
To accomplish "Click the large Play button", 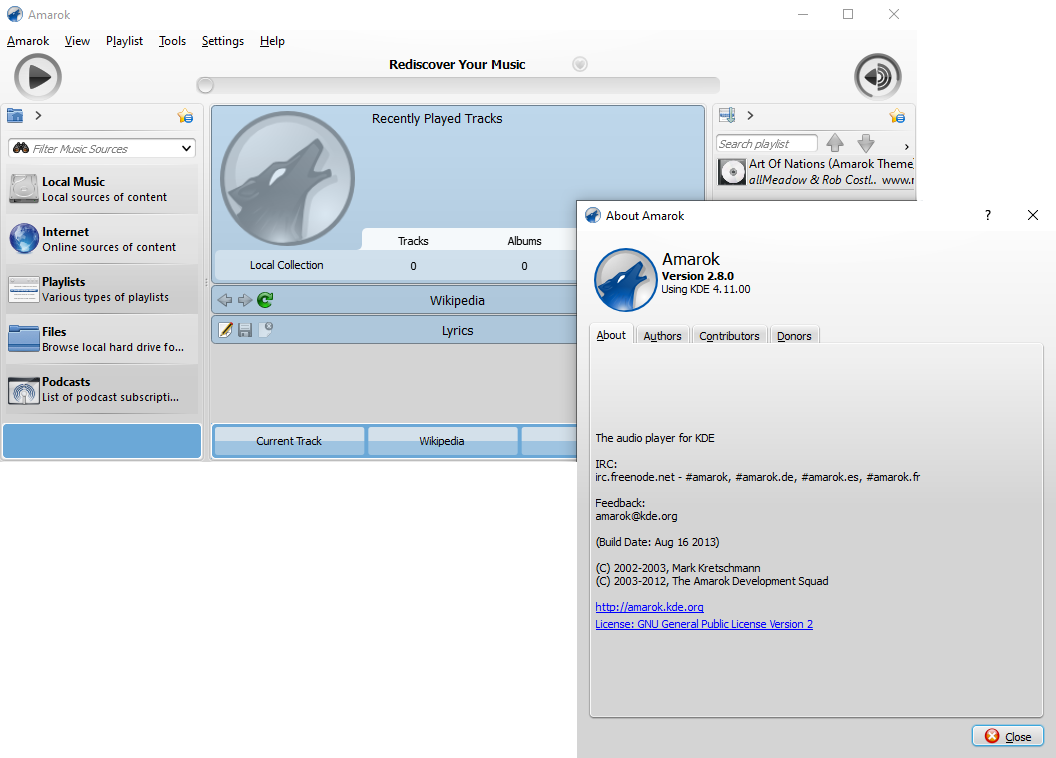I will coord(38,77).
